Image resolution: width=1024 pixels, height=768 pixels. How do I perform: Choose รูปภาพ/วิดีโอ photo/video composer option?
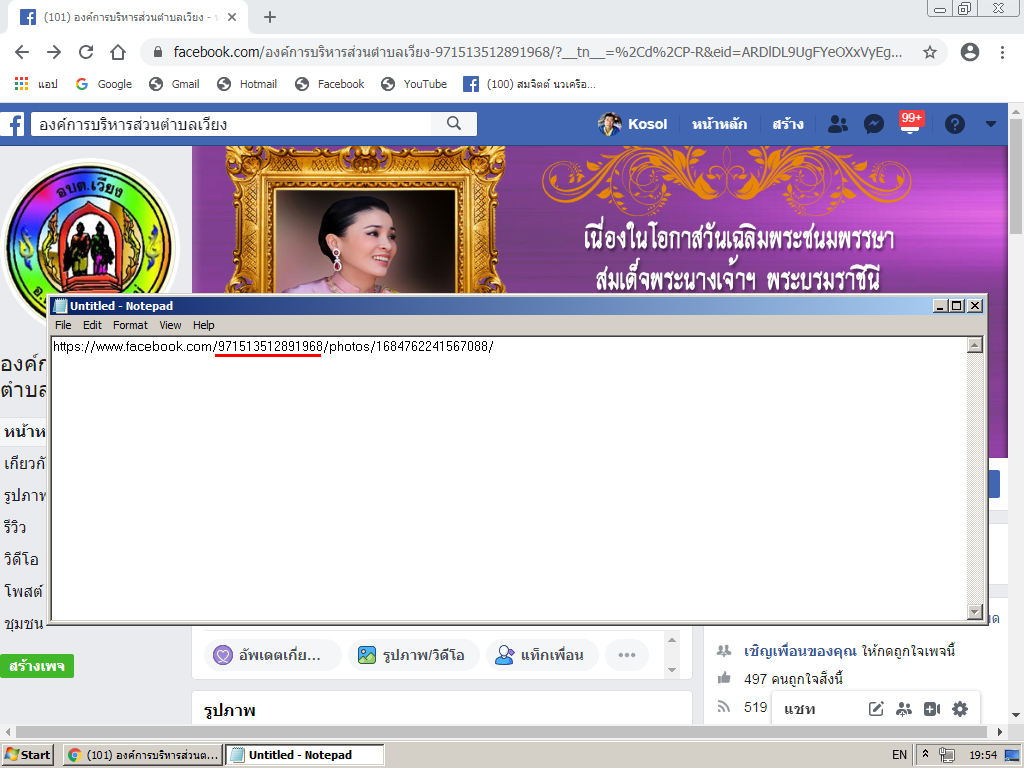click(x=414, y=655)
